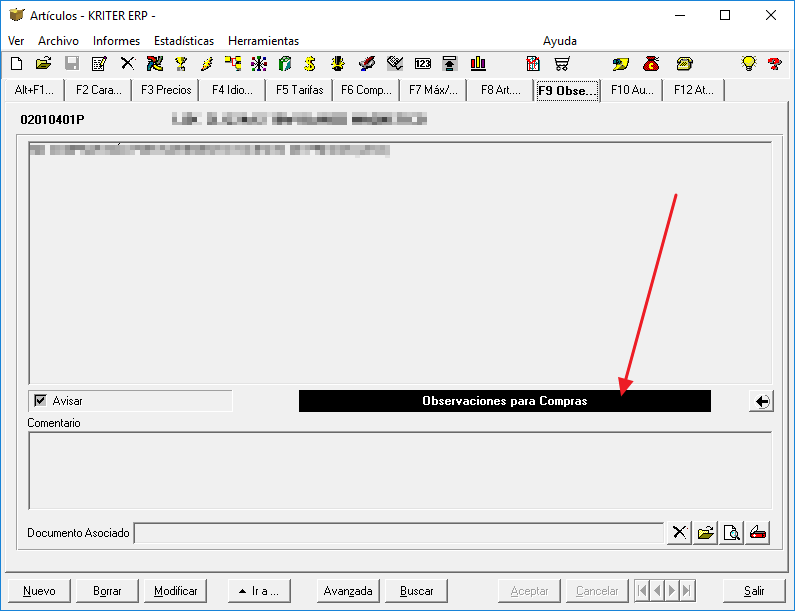Browse for associated document with folder icon

coord(705,533)
